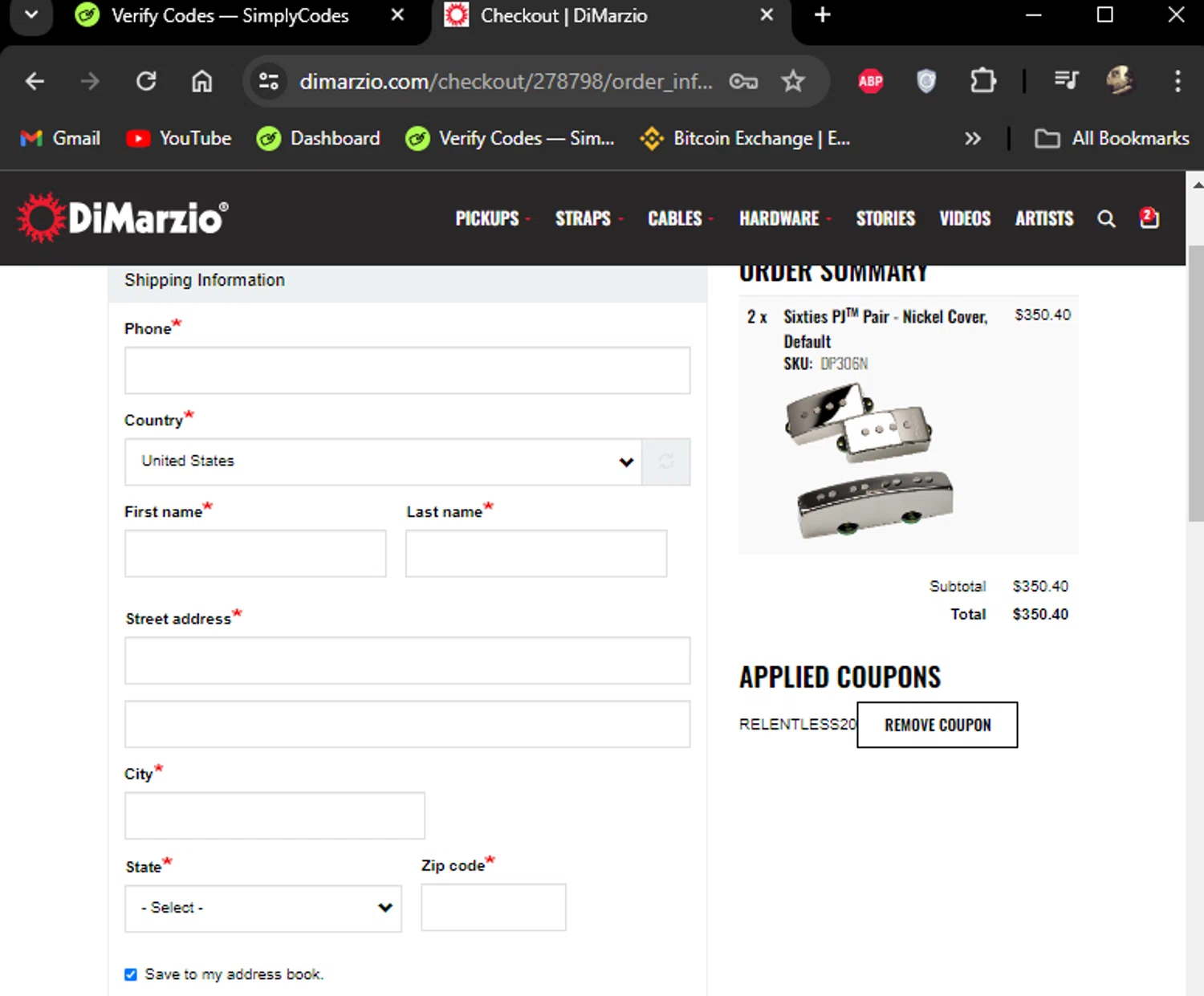The height and width of the screenshot is (996, 1204).
Task: Focus the second street address line
Action: 407,724
